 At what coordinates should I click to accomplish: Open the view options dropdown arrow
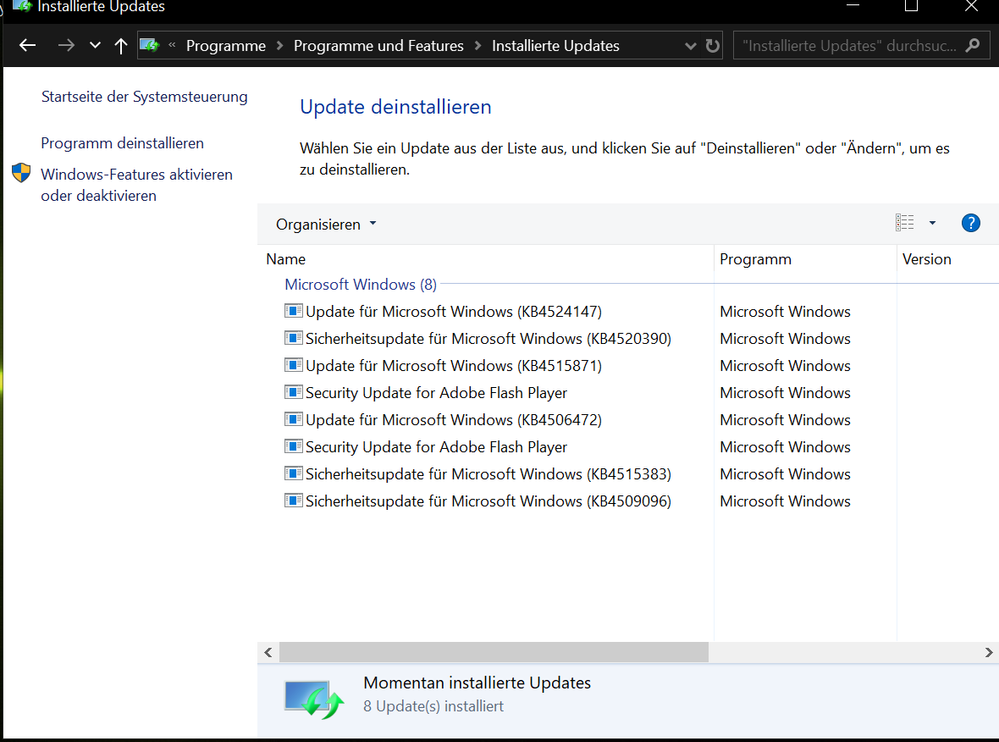[x=932, y=223]
